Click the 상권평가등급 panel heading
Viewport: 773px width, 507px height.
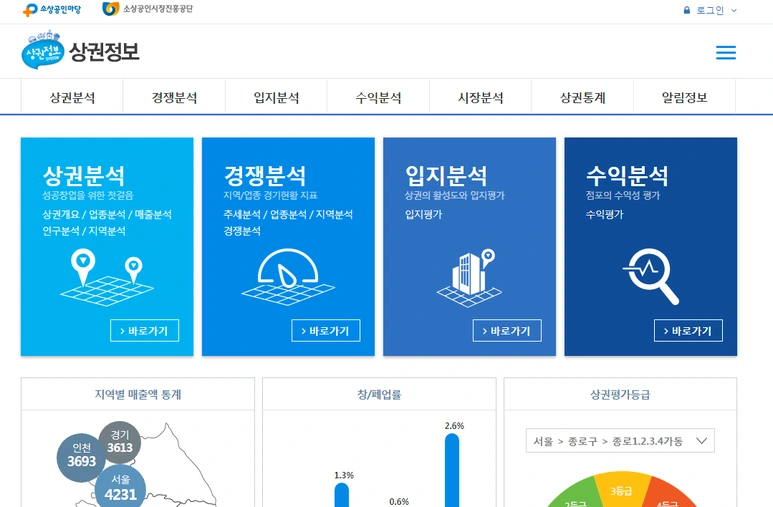[620, 394]
